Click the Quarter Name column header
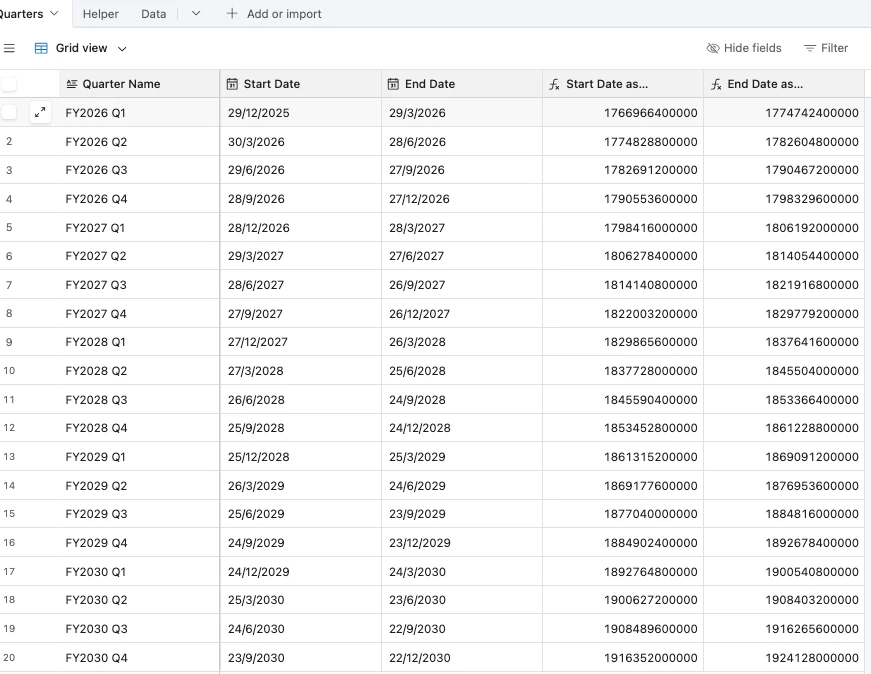 [139, 84]
